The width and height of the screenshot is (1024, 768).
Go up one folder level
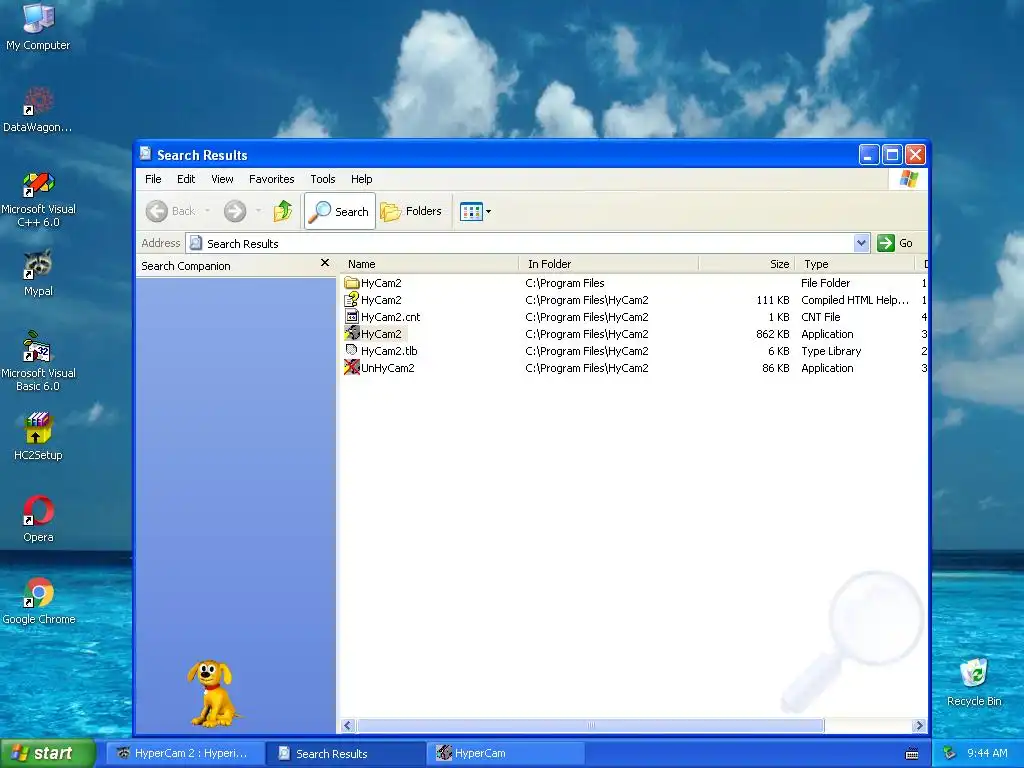(283, 211)
